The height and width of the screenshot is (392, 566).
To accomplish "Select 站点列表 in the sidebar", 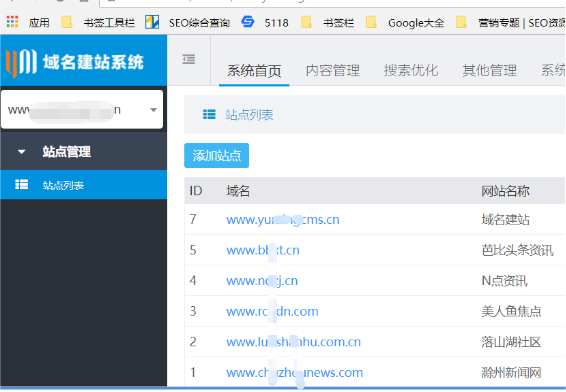I will (83, 185).
